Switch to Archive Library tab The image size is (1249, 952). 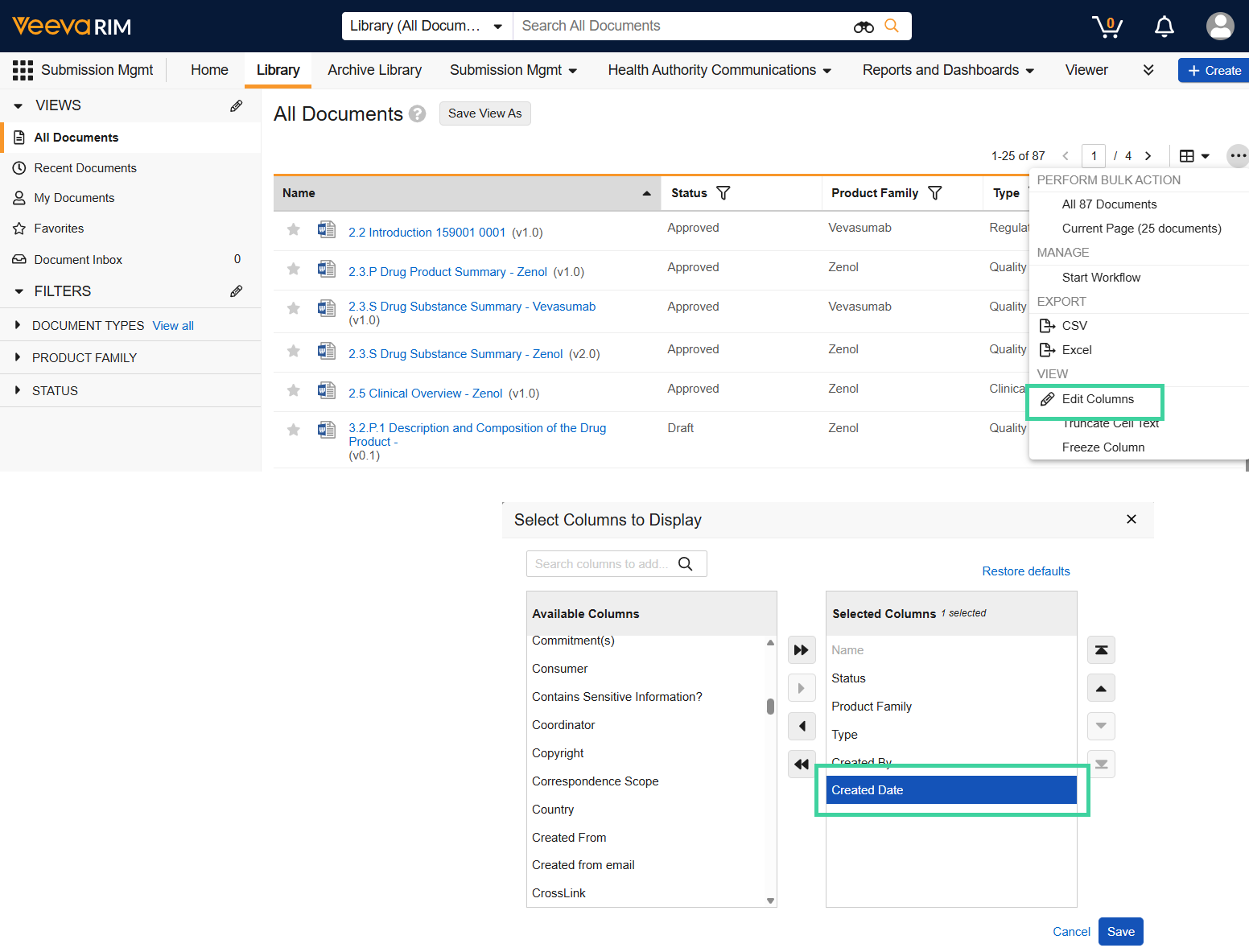tap(374, 70)
